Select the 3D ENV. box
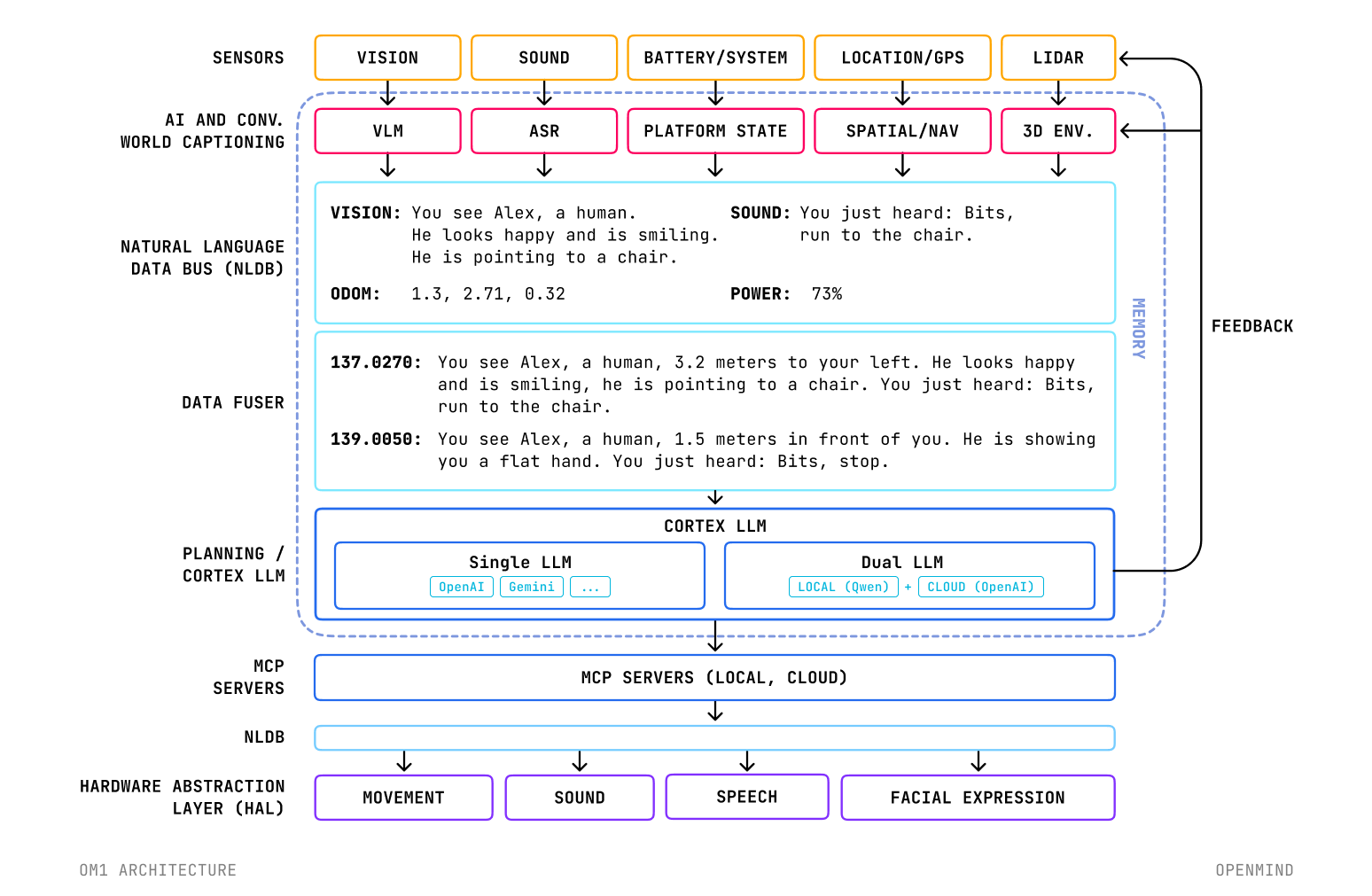1372x896 pixels. pos(1058,131)
